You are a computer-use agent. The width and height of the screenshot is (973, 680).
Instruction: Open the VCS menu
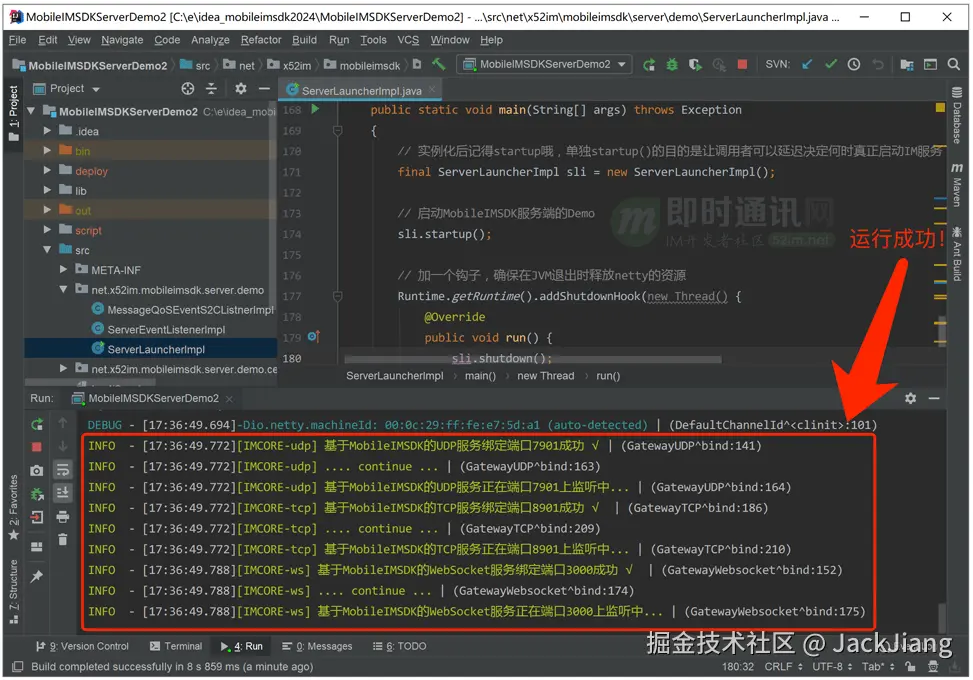(408, 40)
